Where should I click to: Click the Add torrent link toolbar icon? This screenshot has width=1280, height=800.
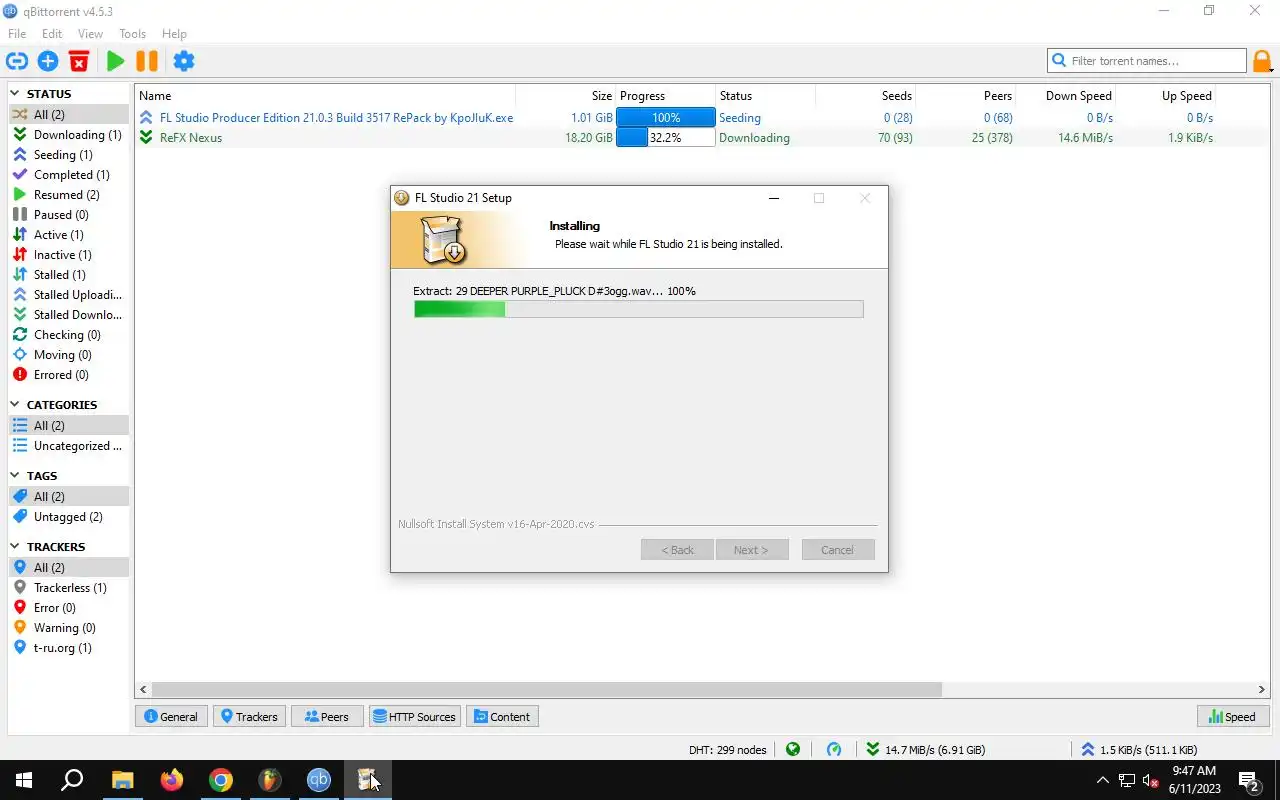tap(16, 61)
